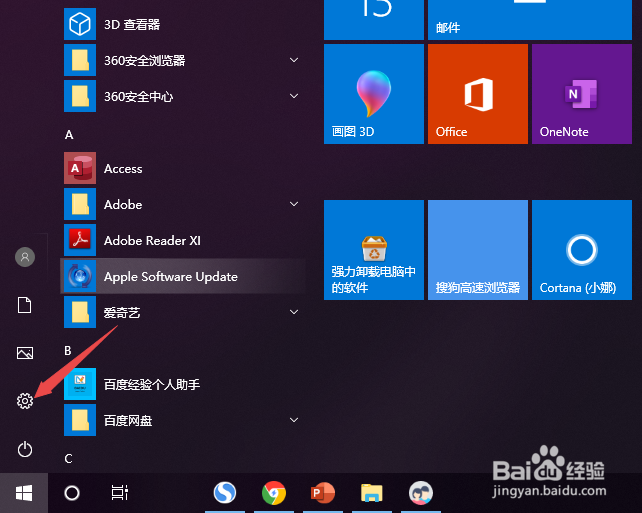The width and height of the screenshot is (642, 513).
Task: Open the 爱奇艺 folder
Action: point(183,312)
